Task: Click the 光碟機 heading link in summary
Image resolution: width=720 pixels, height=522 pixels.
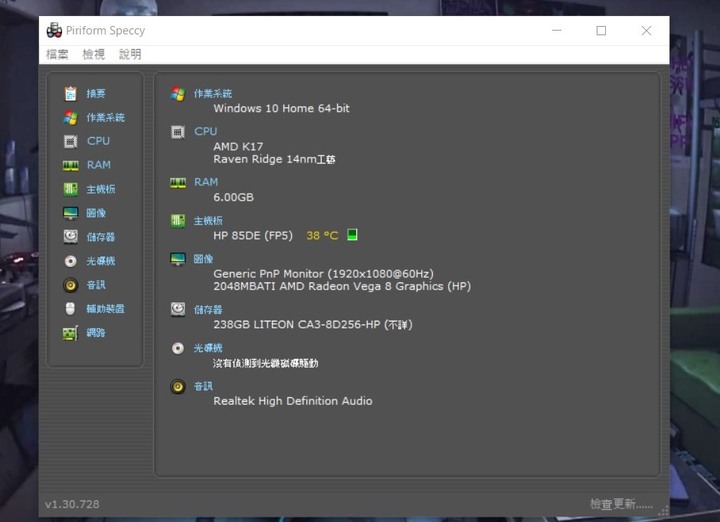Action: [x=208, y=348]
